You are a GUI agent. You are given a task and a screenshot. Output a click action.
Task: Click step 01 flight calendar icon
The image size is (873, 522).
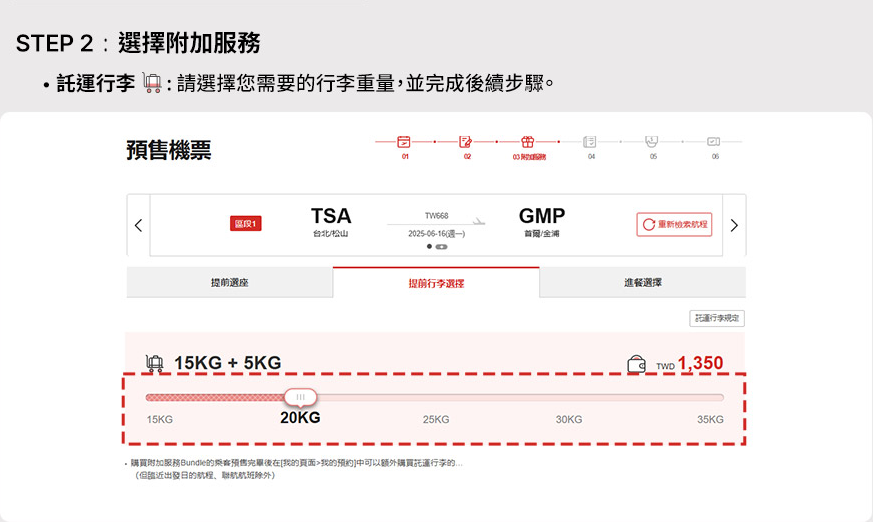click(404, 142)
